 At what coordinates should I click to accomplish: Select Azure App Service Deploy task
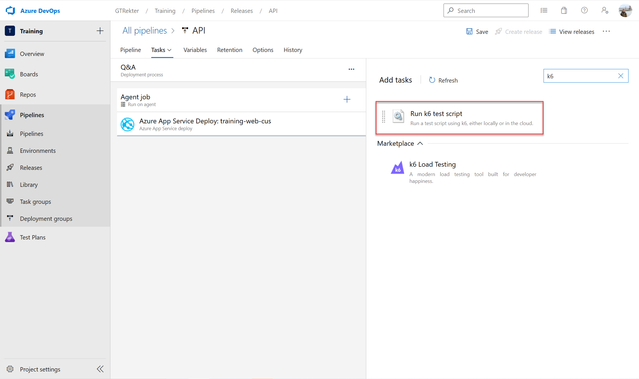pos(241,124)
